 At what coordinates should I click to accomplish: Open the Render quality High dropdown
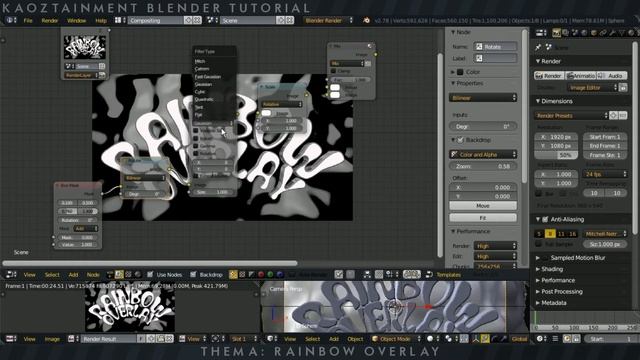tap(495, 246)
